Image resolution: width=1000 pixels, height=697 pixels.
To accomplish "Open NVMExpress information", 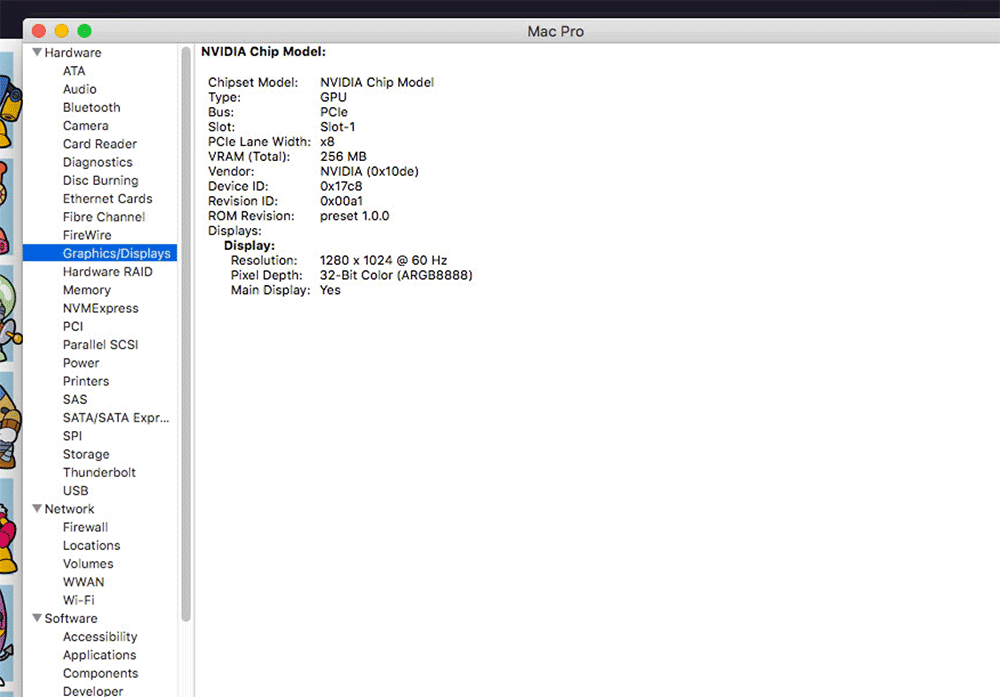I will pyautogui.click(x=100, y=308).
